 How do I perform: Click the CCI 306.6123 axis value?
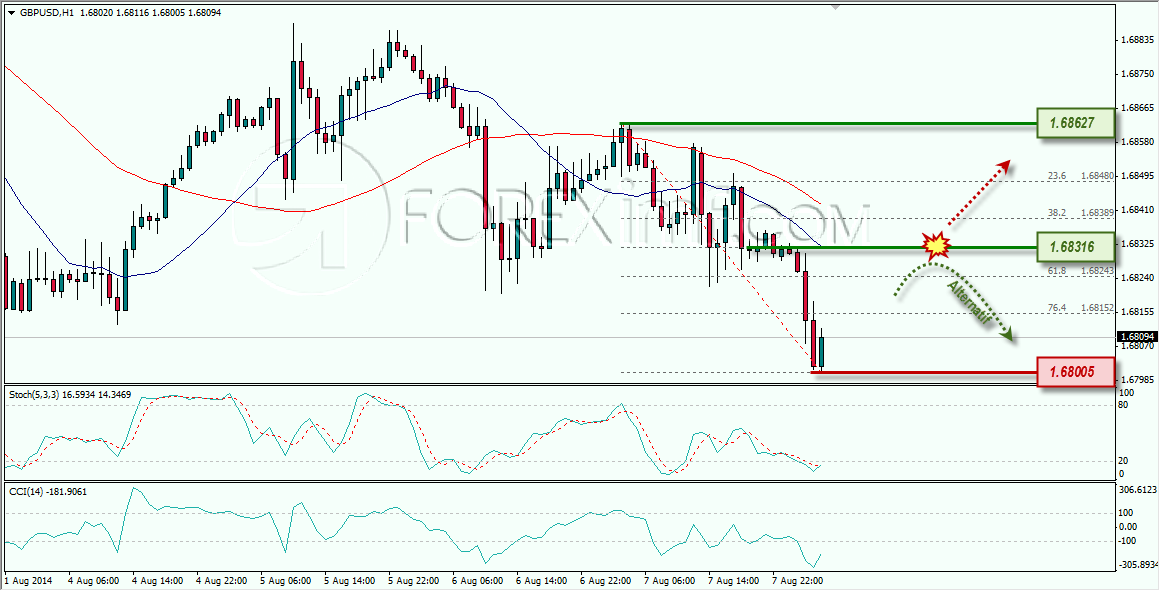pyautogui.click(x=1139, y=490)
